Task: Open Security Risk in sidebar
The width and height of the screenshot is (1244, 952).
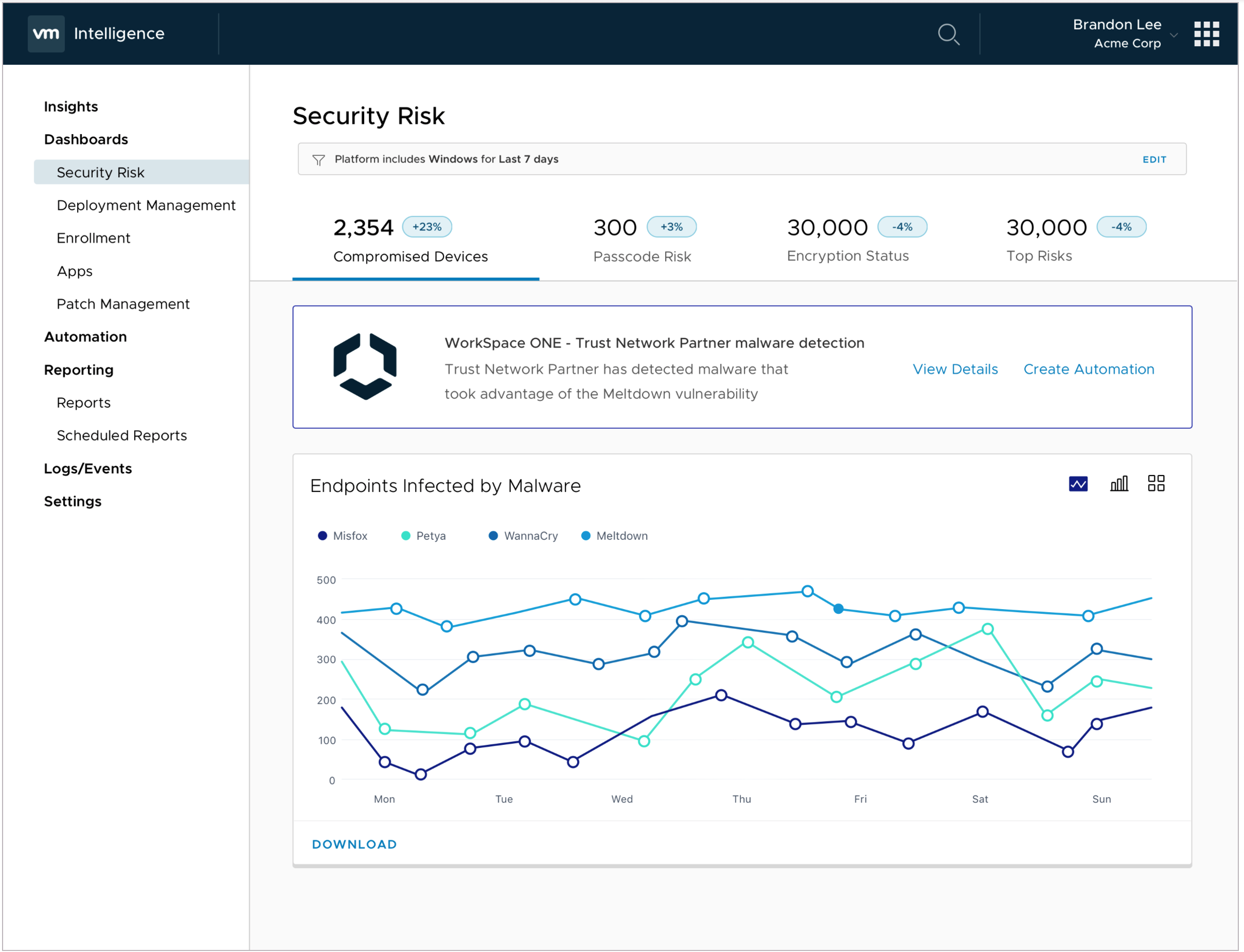Action: [141, 172]
